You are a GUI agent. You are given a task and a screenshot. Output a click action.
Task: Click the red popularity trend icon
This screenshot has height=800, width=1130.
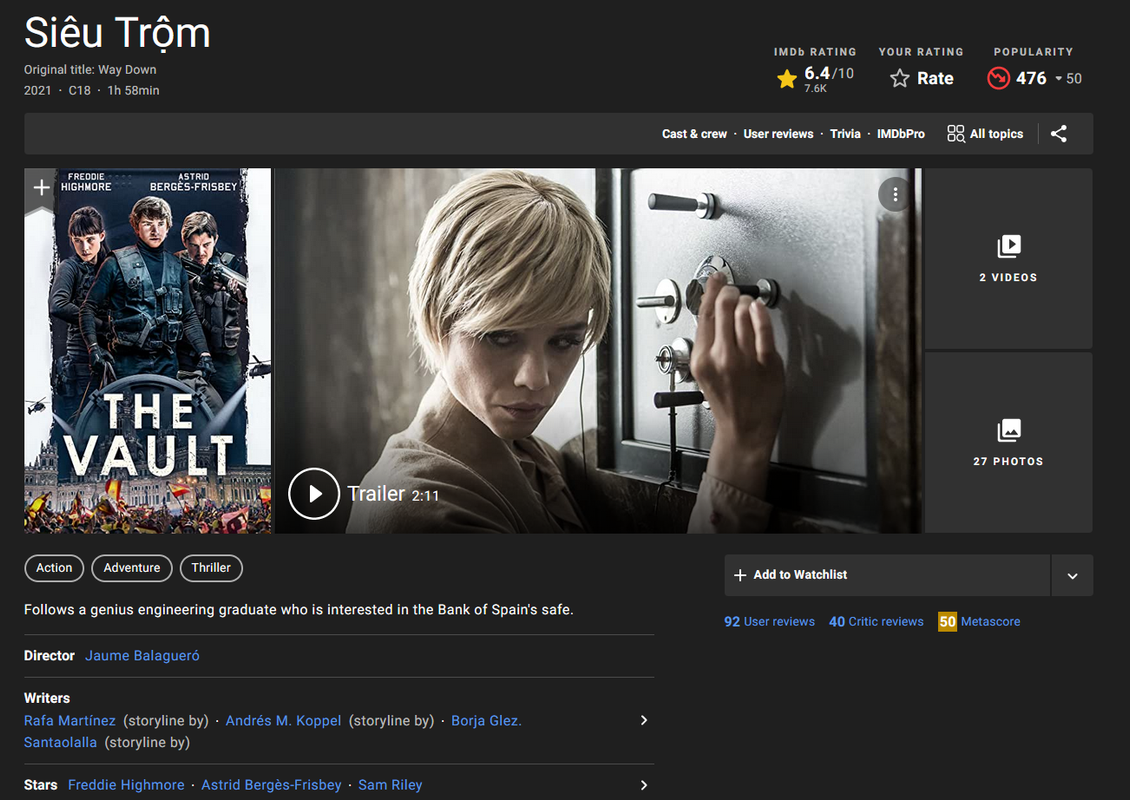[x=998, y=78]
